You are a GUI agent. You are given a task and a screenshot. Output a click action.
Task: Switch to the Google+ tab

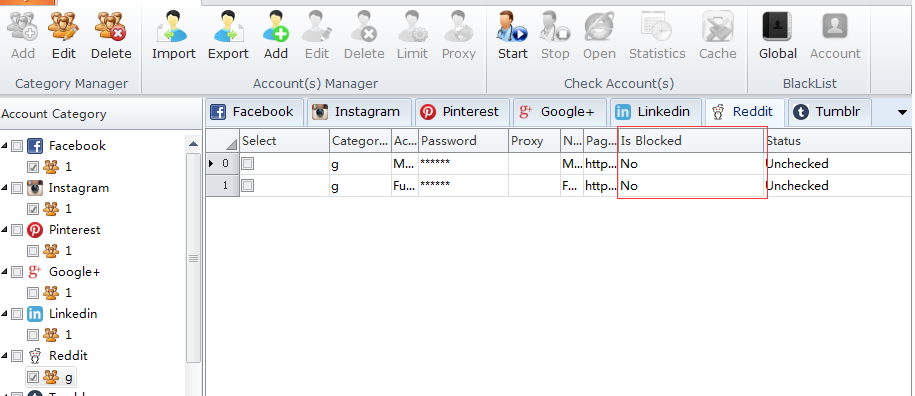click(560, 112)
